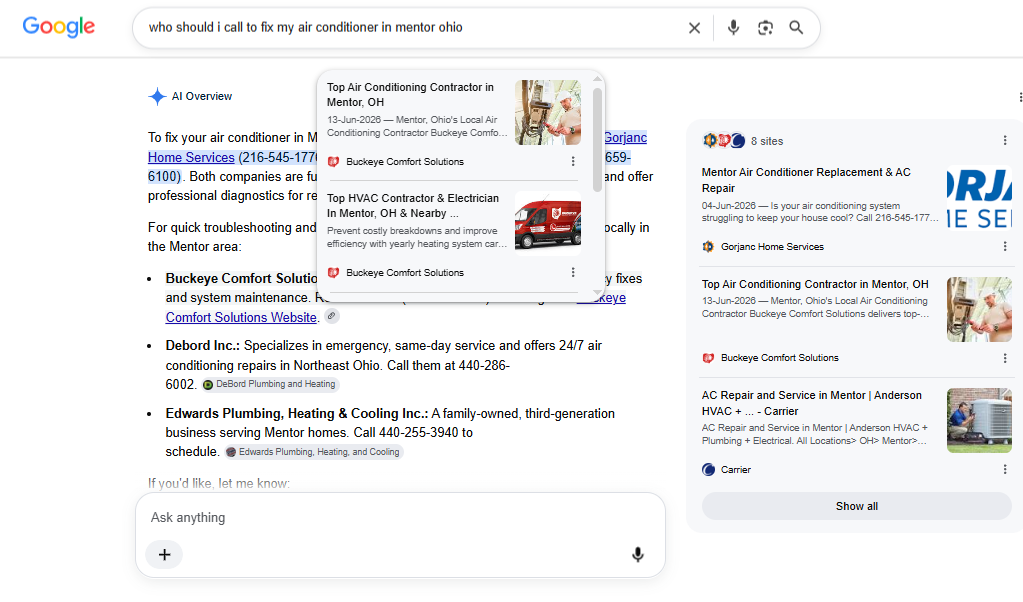Click Show all button

click(x=857, y=506)
